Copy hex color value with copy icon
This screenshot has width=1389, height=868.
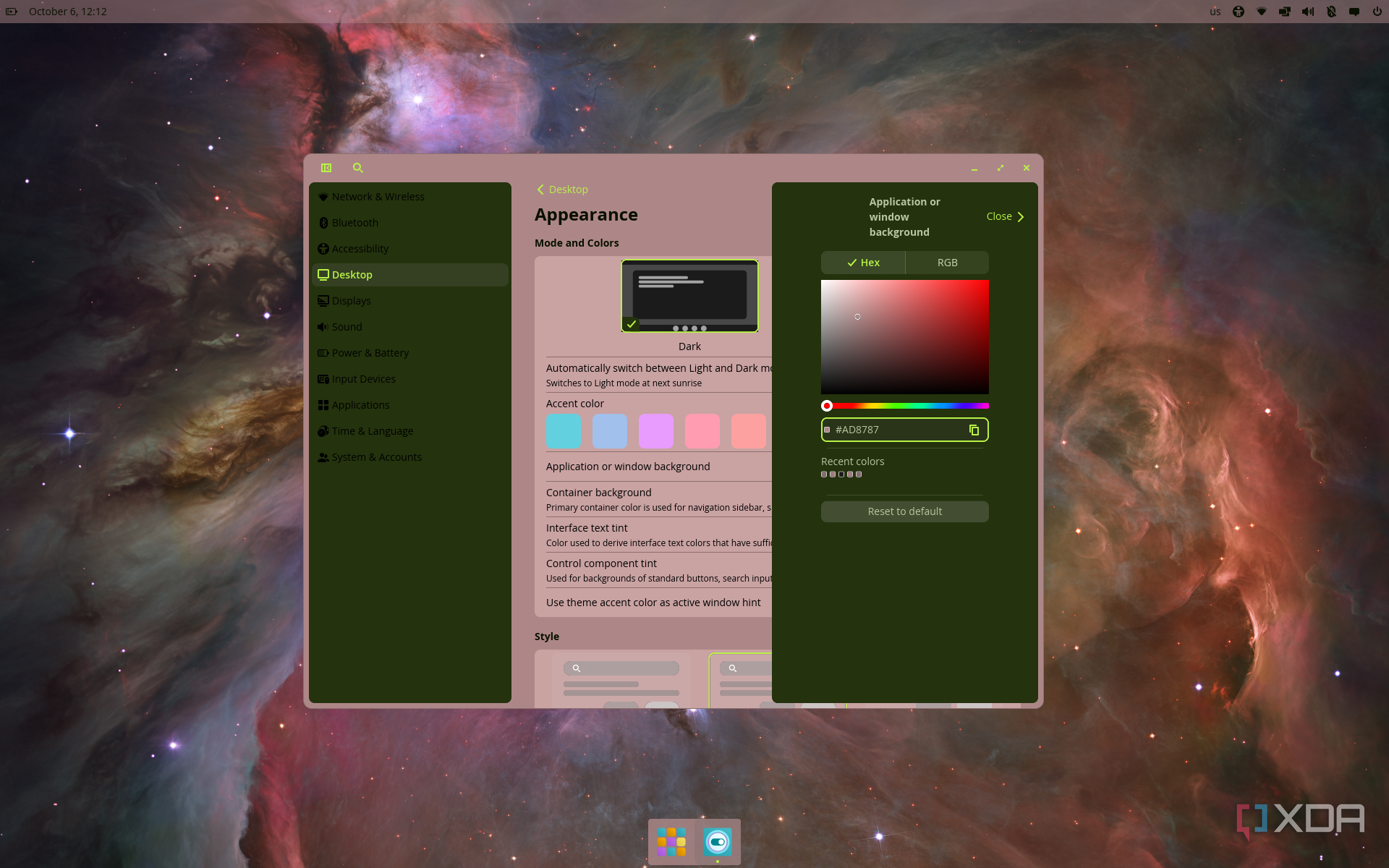(974, 430)
